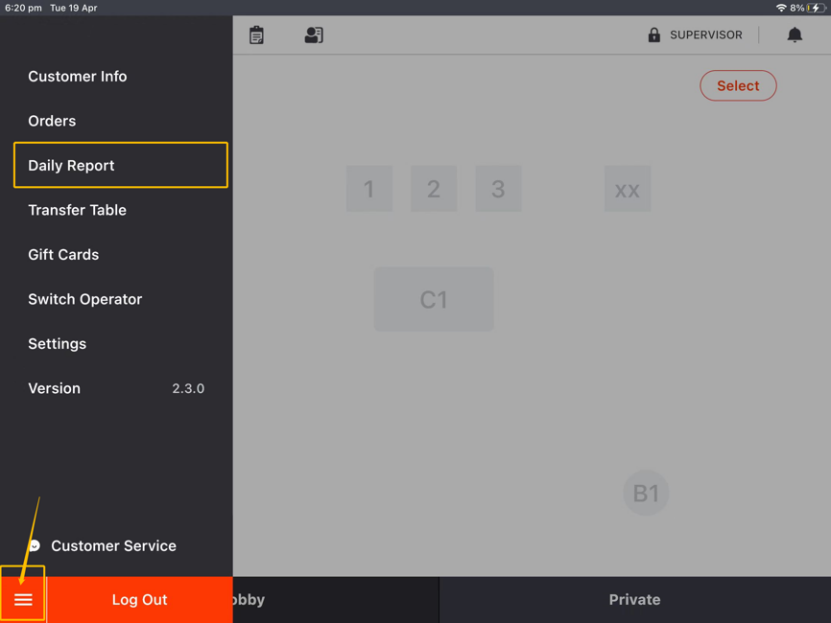Tap the Customer Service chat icon
The image size is (831, 623).
click(x=35, y=546)
